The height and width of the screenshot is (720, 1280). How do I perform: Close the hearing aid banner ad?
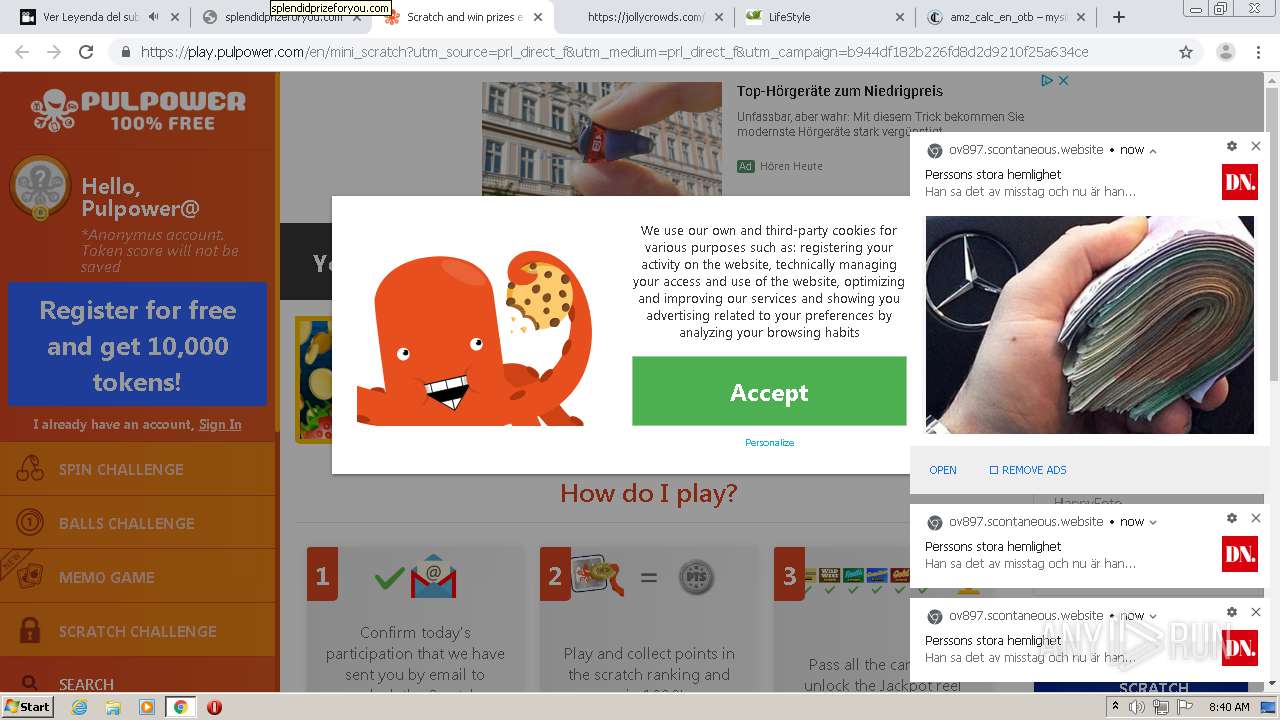(1063, 80)
